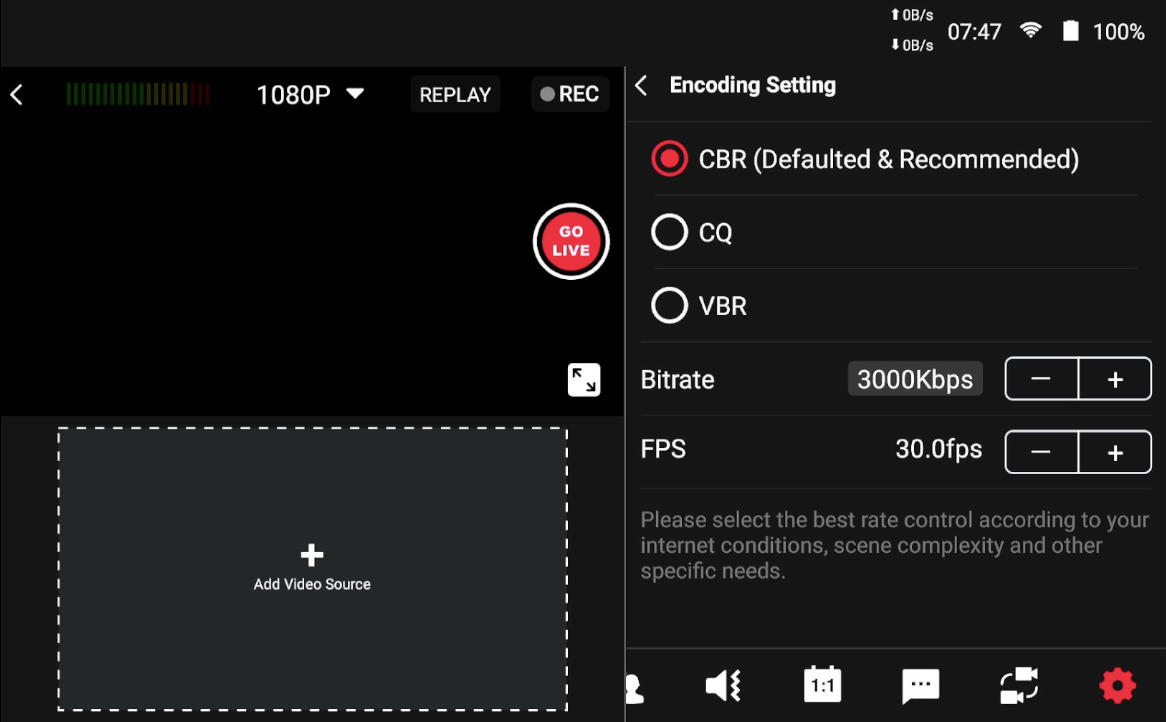Open the red settings gear
The image size is (1166, 722).
[1116, 686]
